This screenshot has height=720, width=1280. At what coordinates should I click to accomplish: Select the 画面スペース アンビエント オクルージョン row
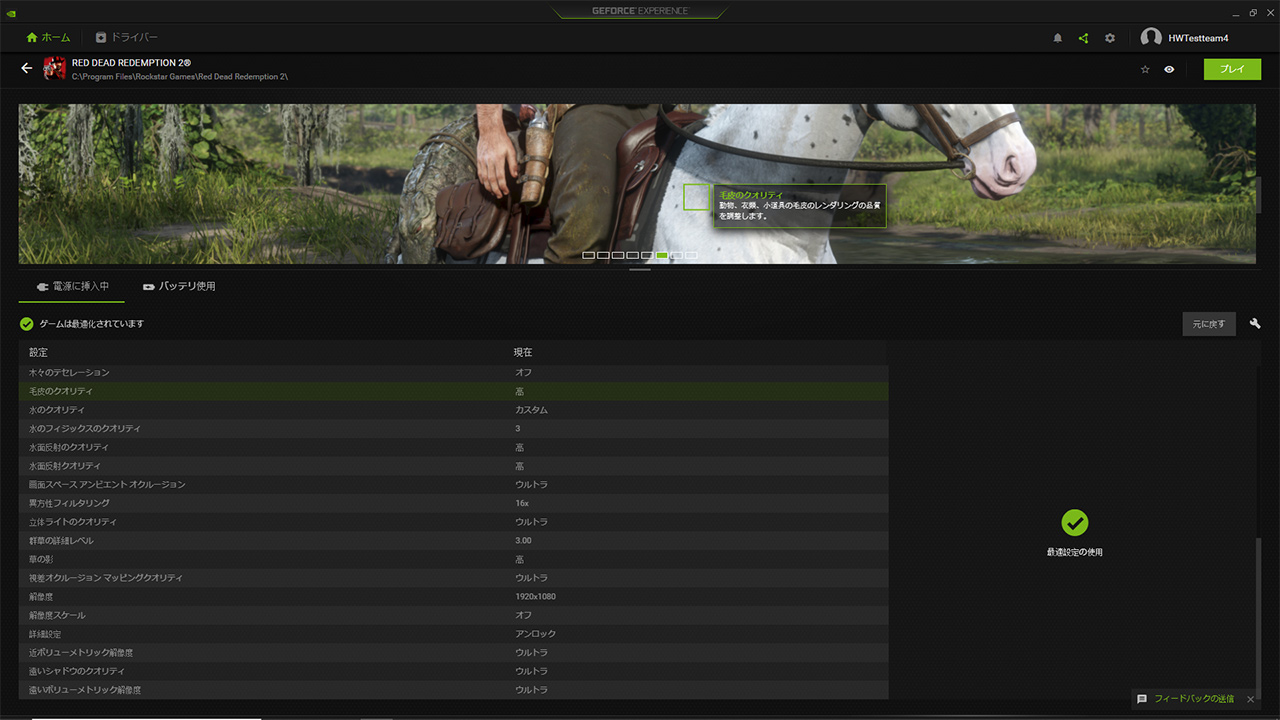pyautogui.click(x=453, y=484)
